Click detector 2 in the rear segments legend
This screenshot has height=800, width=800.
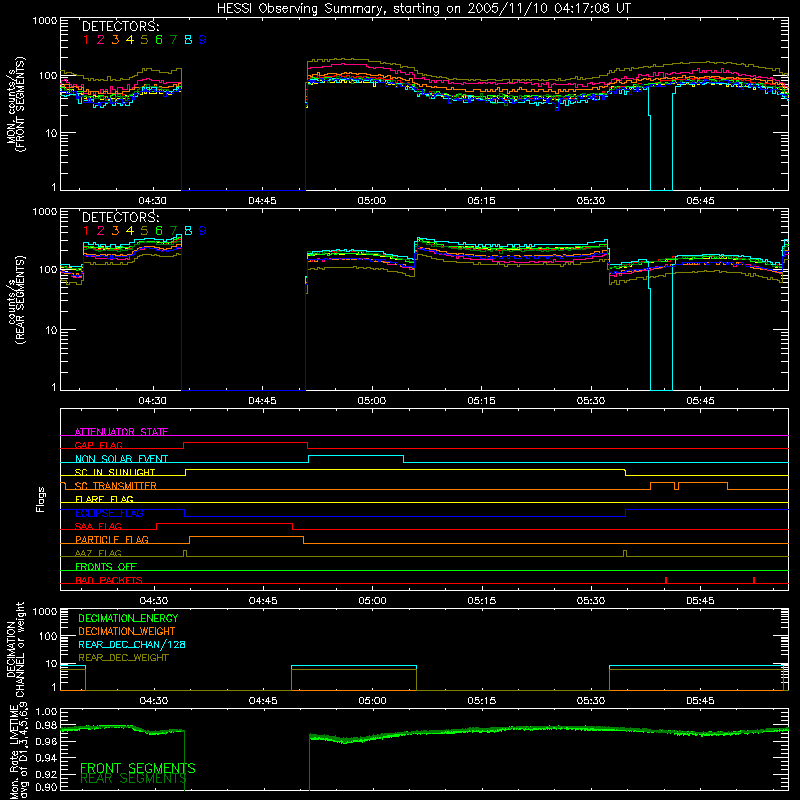point(101,231)
